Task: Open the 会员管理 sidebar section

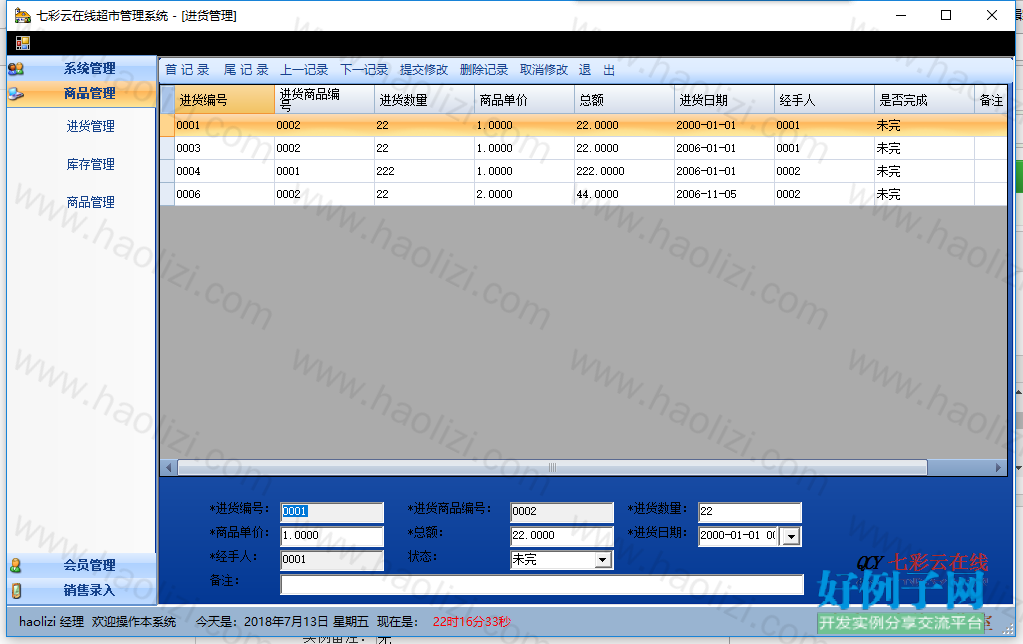Action: coord(82,566)
